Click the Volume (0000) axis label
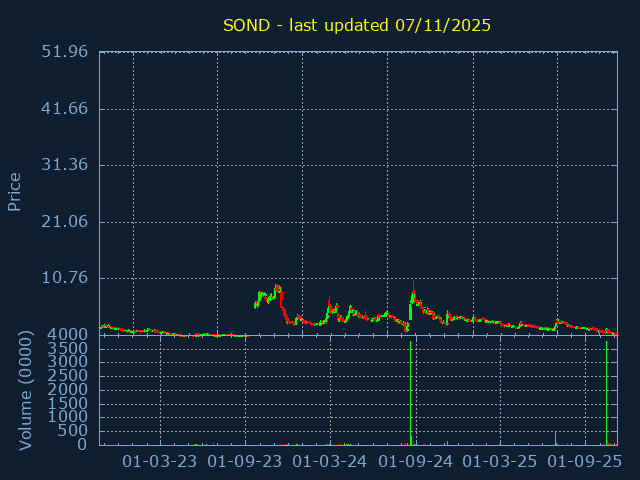640x480 pixels. click(26, 391)
